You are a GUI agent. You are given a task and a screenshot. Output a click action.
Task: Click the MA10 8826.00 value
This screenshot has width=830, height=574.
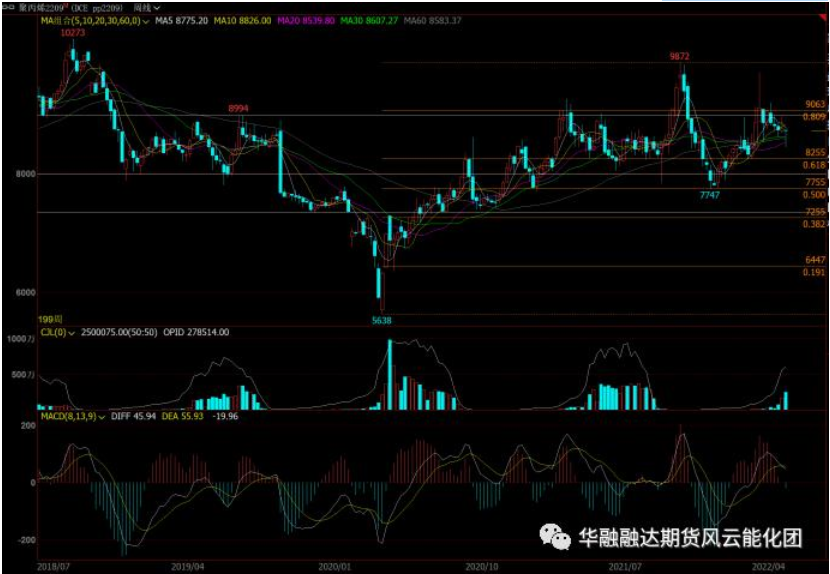(x=242, y=21)
